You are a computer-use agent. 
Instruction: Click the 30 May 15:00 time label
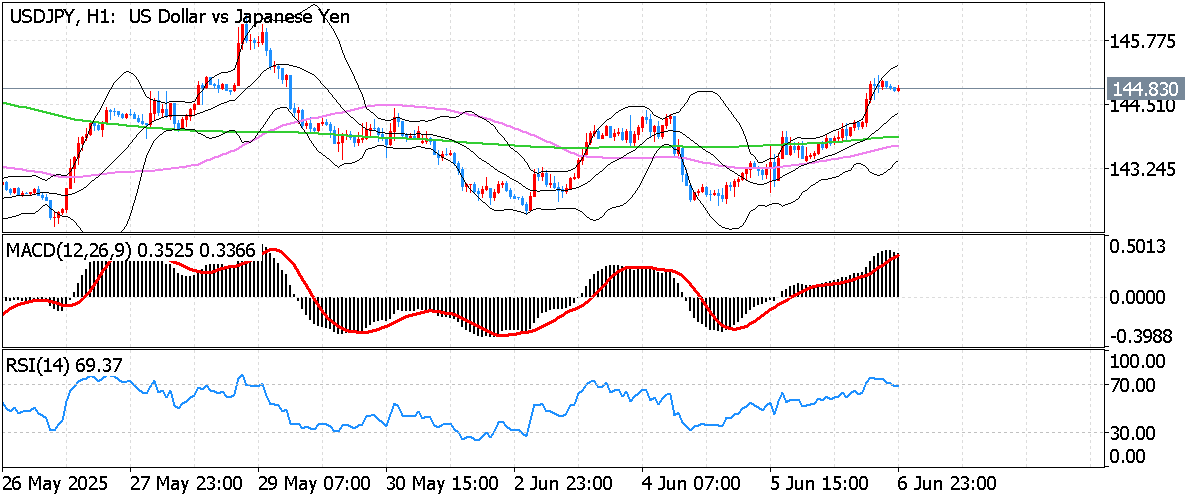pos(442,483)
